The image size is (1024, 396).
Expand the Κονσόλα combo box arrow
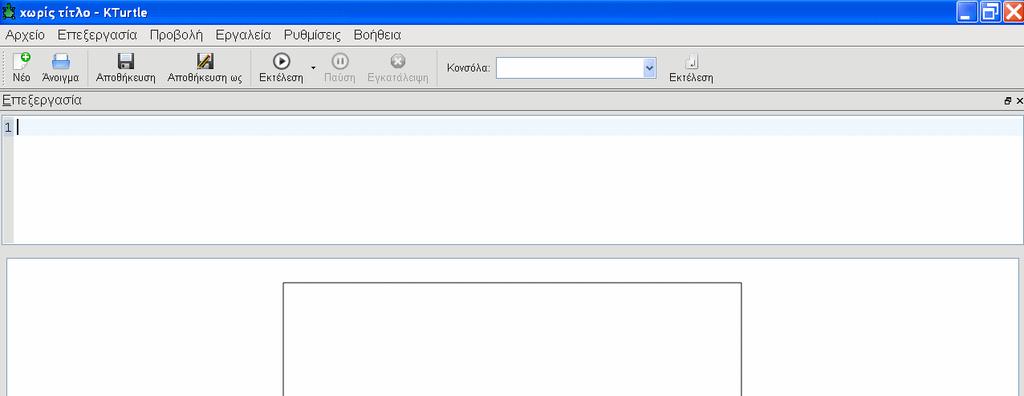[x=649, y=68]
